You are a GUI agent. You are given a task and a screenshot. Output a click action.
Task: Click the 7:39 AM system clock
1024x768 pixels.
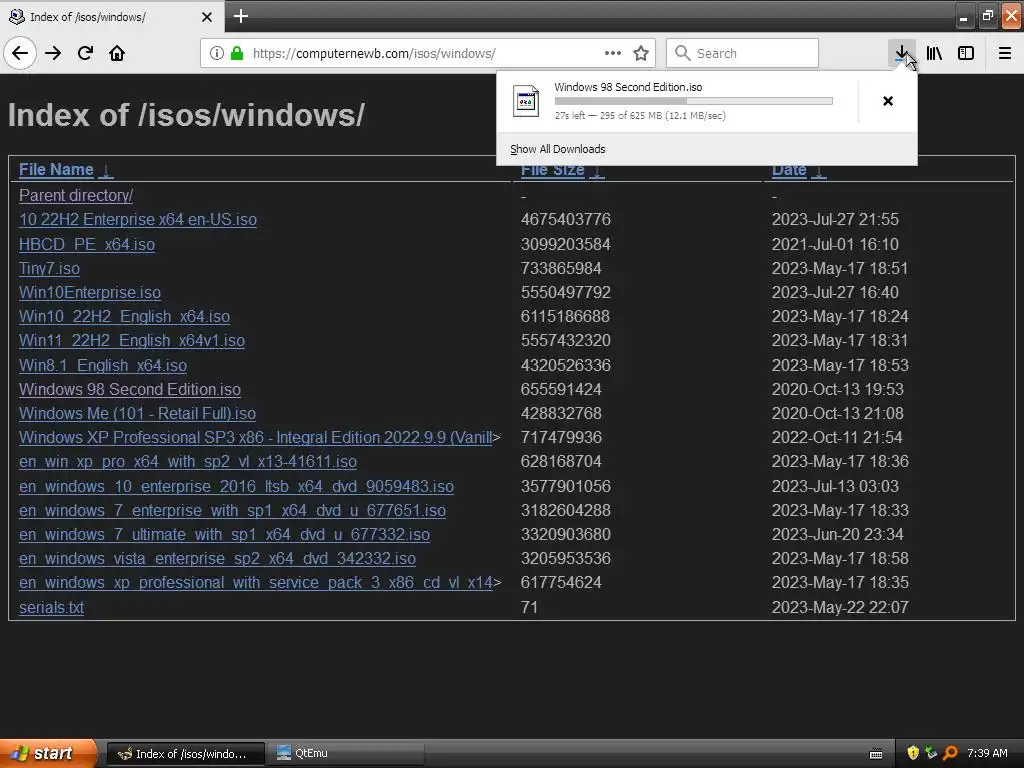[x=987, y=754]
